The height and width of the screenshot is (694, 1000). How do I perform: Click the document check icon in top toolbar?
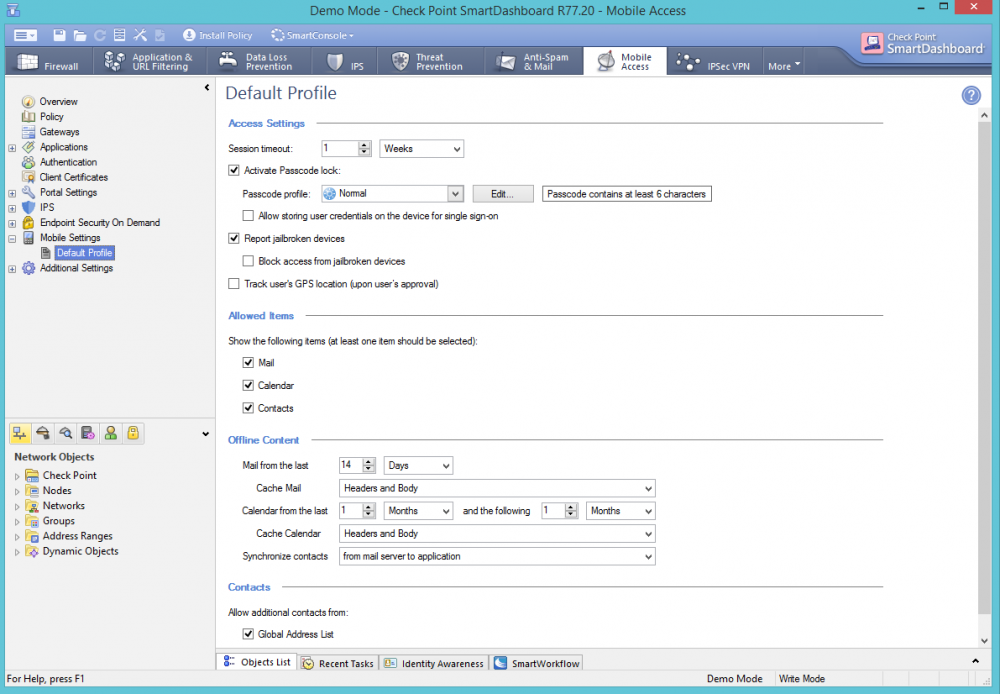(x=160, y=35)
